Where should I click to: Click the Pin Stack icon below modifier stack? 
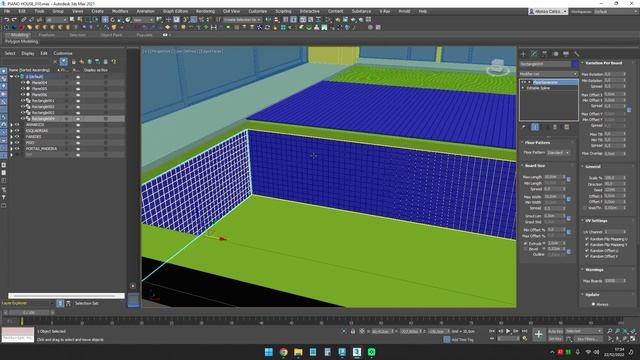tap(524, 127)
